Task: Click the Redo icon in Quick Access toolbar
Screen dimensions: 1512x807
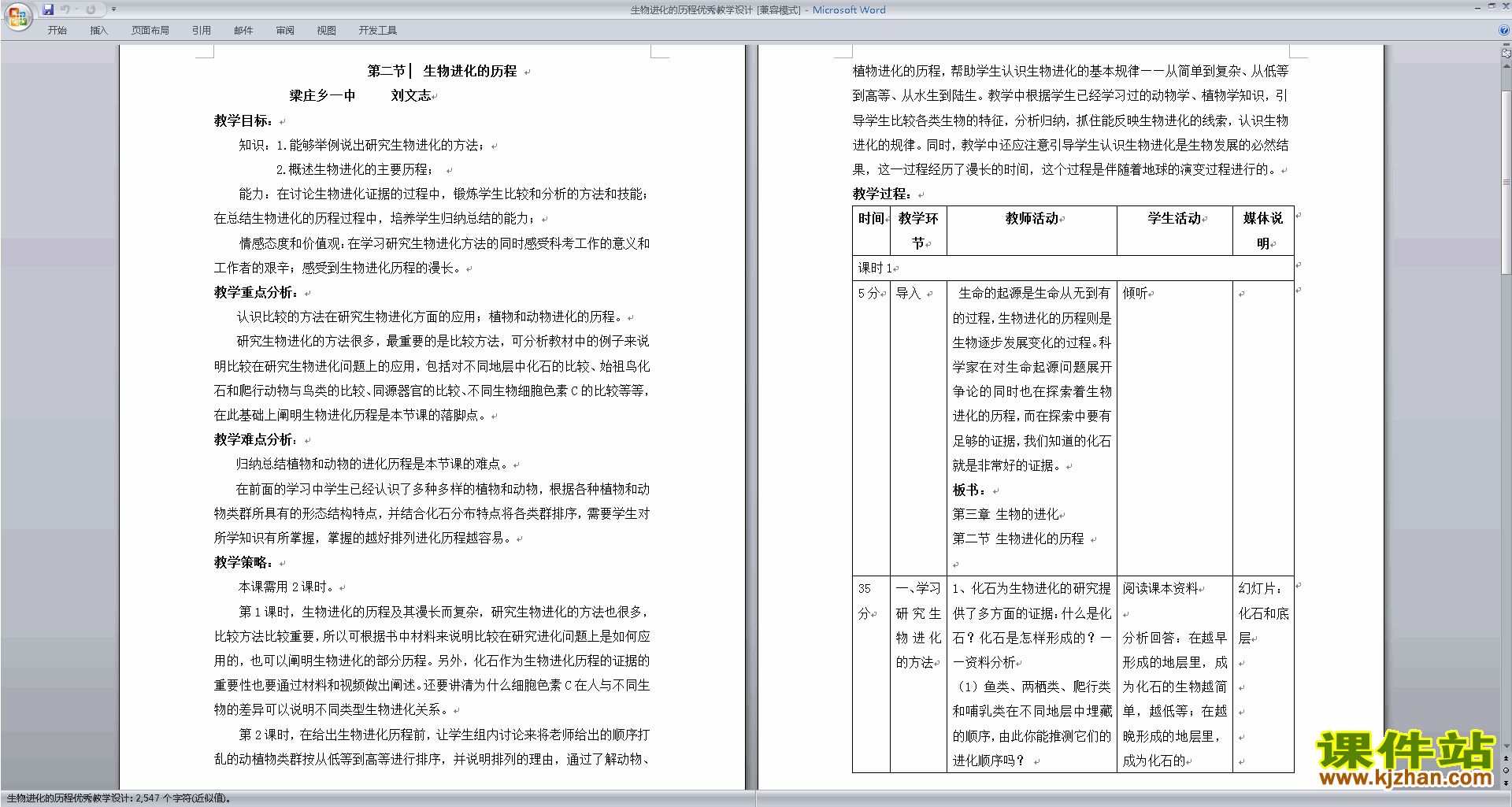Action: pyautogui.click(x=91, y=9)
